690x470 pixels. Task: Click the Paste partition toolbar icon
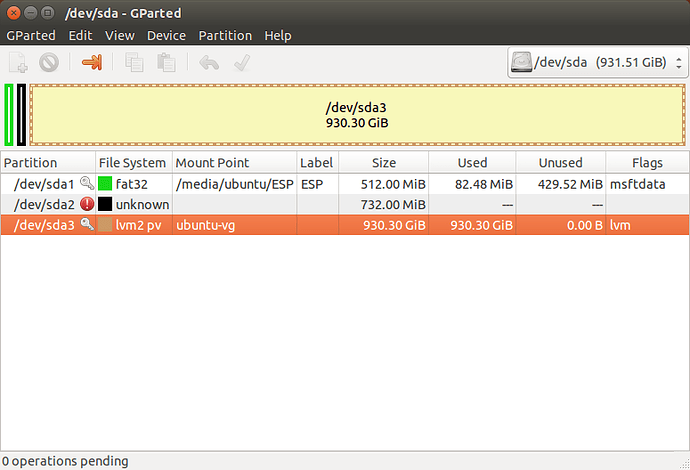coord(166,62)
